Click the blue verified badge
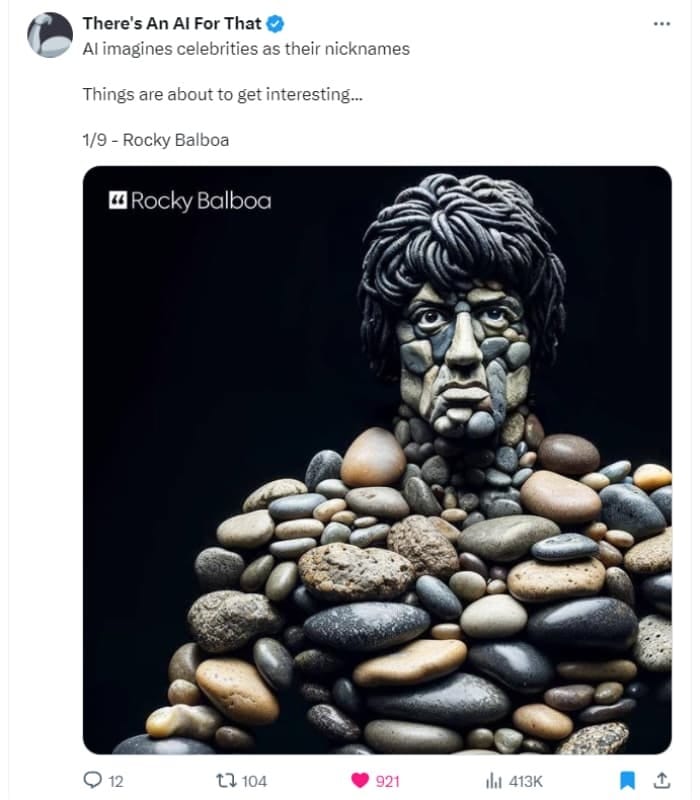Viewport: 700px width, 800px height. pyautogui.click(x=276, y=23)
